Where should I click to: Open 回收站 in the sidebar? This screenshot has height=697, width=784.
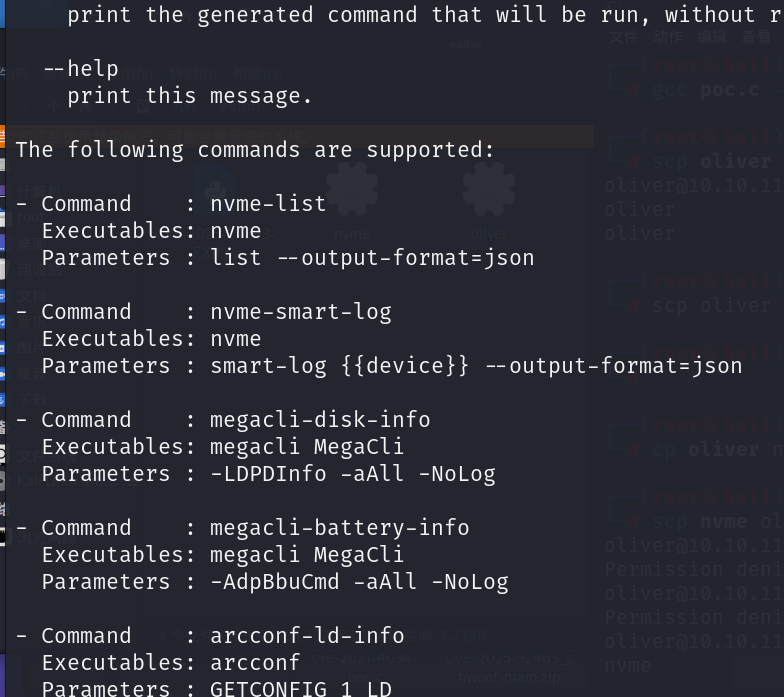(38, 269)
